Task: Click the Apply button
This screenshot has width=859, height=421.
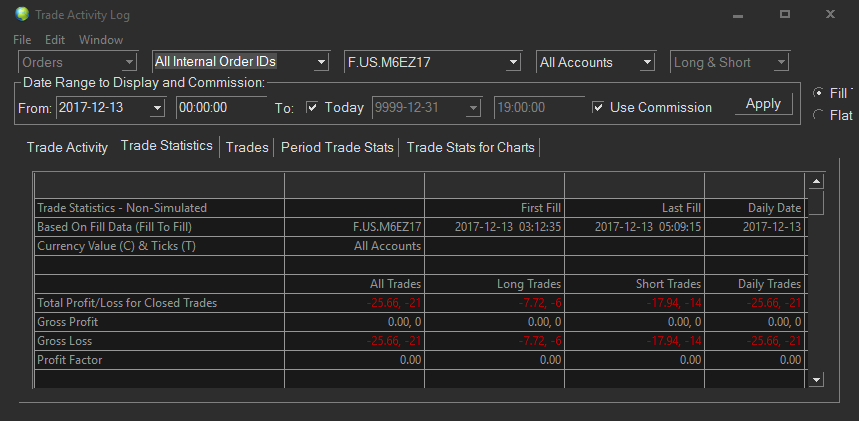Action: tap(763, 104)
